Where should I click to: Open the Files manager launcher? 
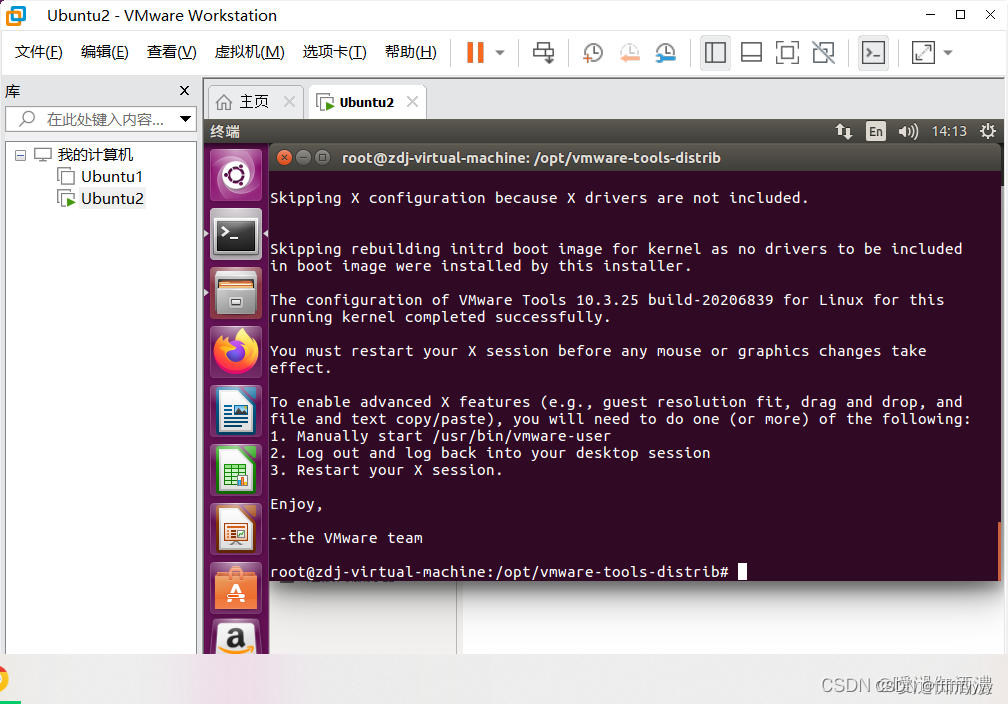pos(237,293)
